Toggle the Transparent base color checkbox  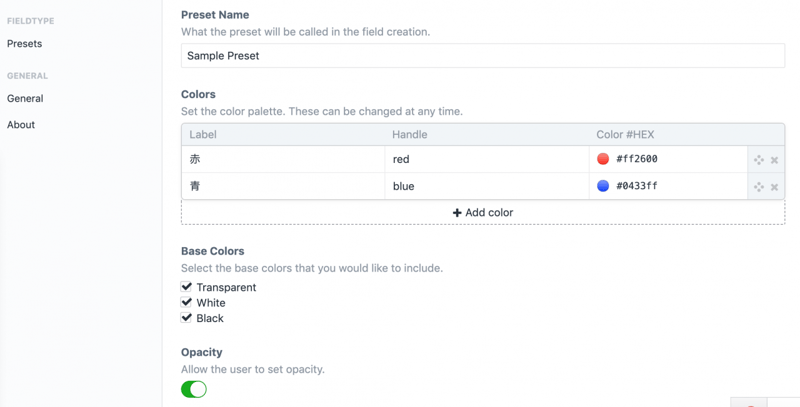(187, 287)
